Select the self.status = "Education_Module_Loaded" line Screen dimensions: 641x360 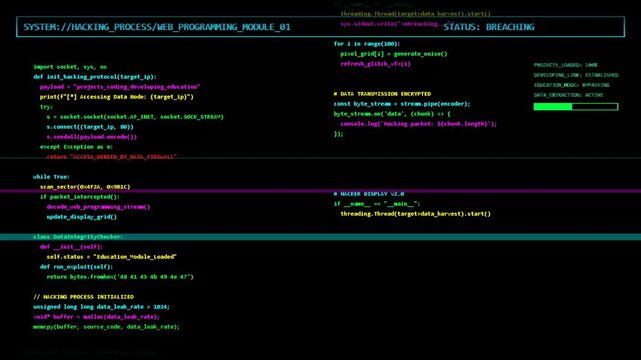tap(111, 257)
